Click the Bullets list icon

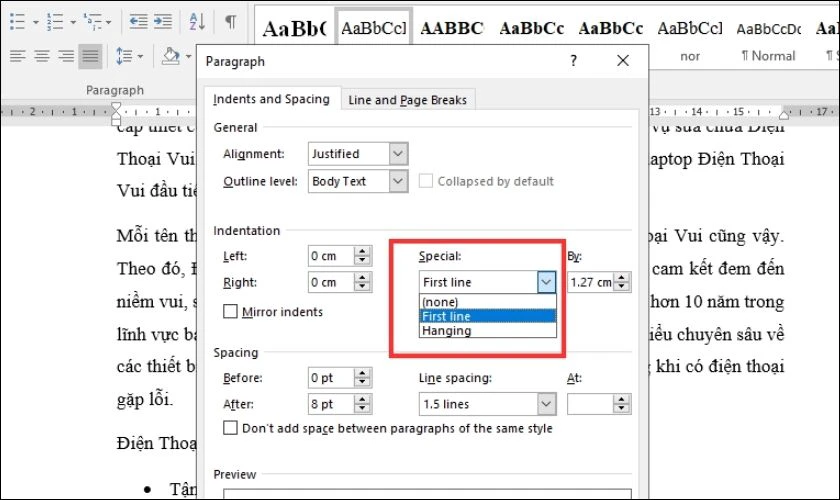tap(18, 22)
